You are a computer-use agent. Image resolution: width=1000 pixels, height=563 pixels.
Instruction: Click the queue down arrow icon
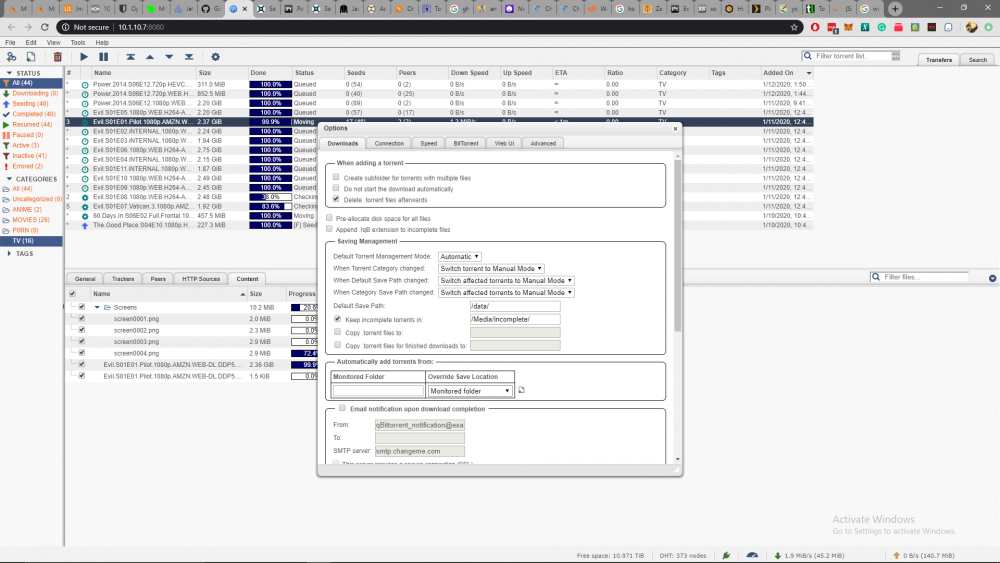(x=169, y=57)
